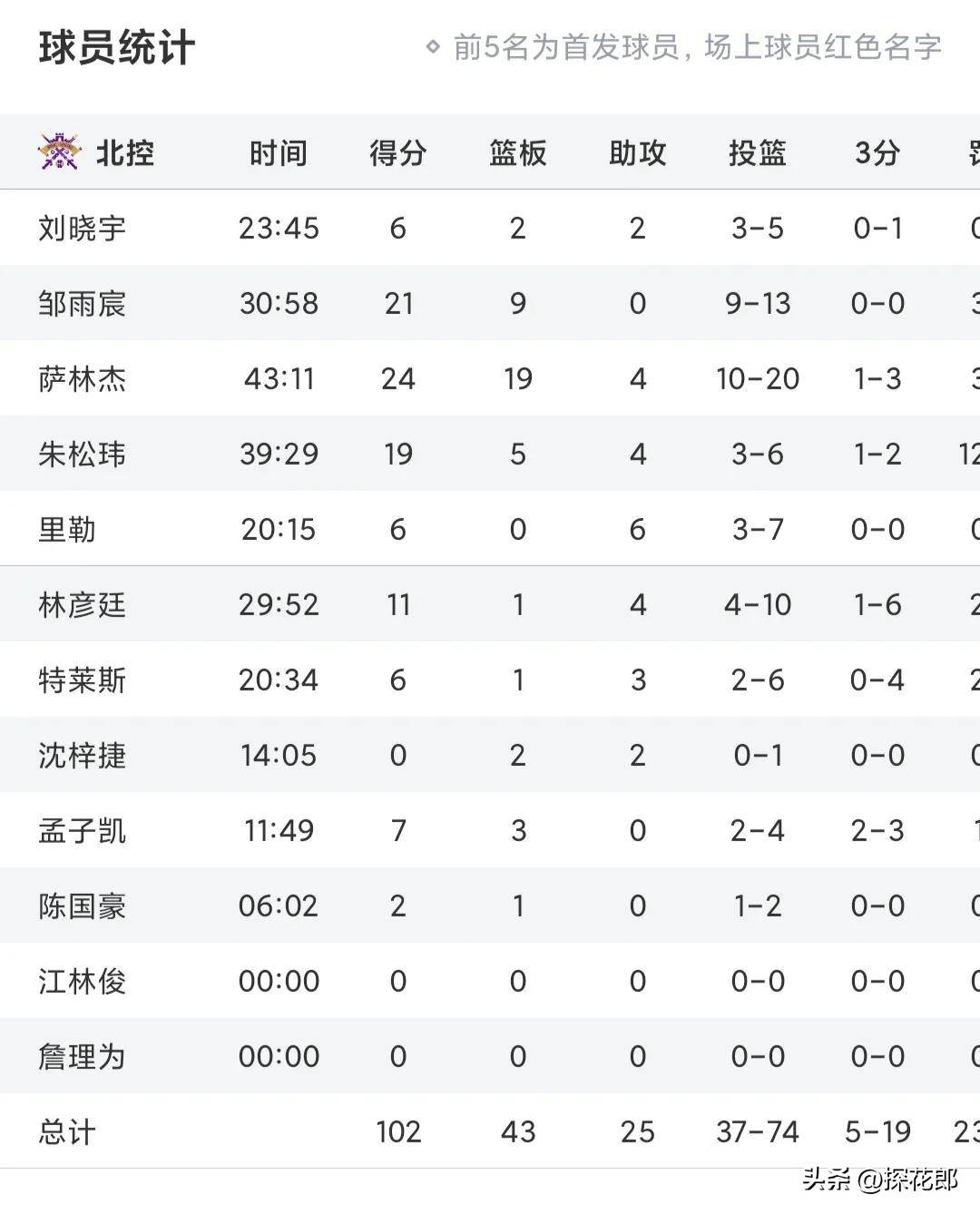Click the player name 里勒
Viewport: 980px width, 1214px height.
(66, 529)
